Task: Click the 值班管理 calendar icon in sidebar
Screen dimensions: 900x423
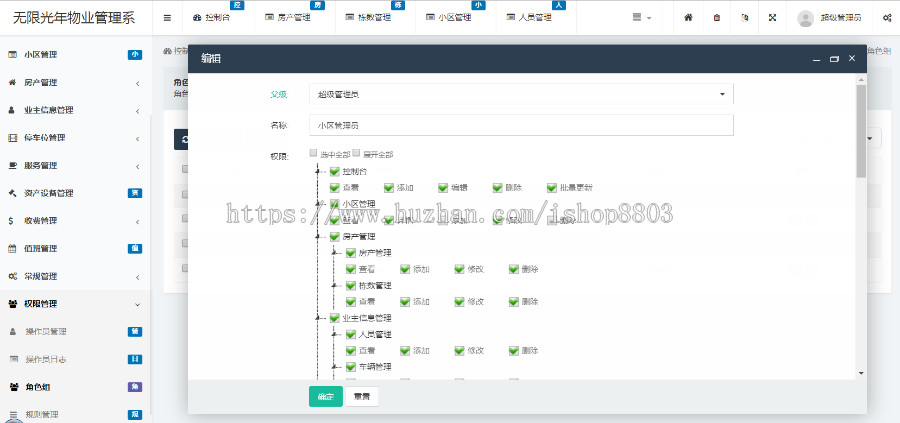Action: 12,249
